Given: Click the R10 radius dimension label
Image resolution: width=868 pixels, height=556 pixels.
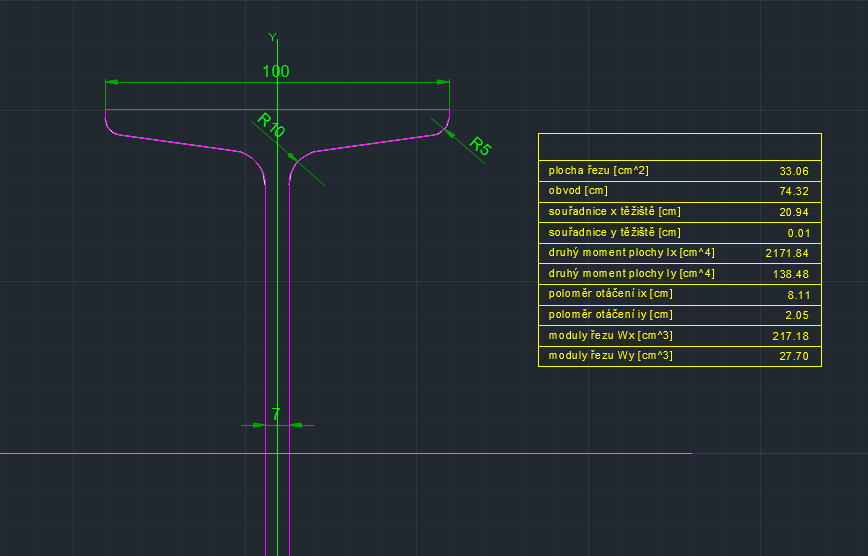Looking at the screenshot, I should coord(271,126).
